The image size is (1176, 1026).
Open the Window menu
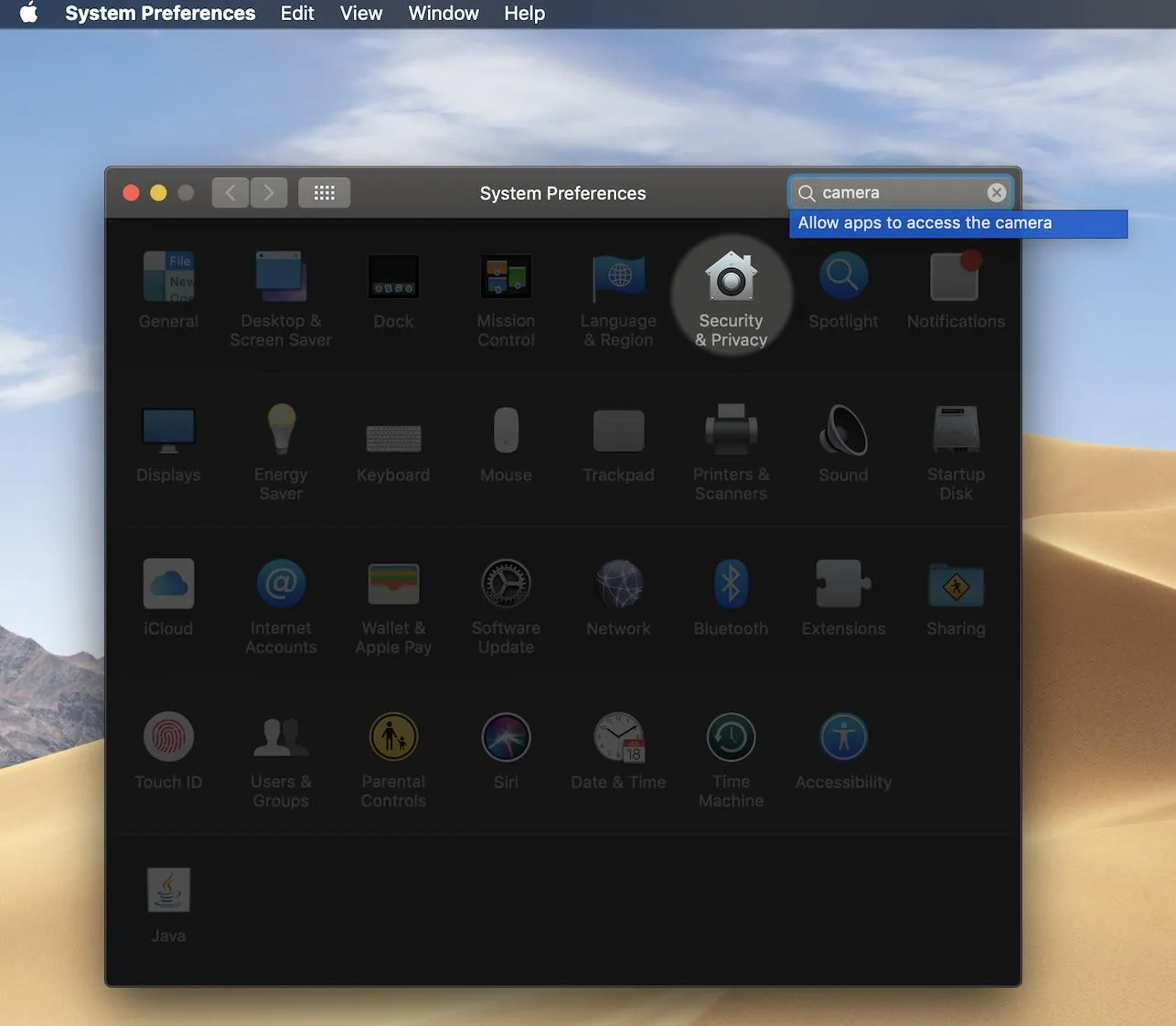tap(444, 14)
